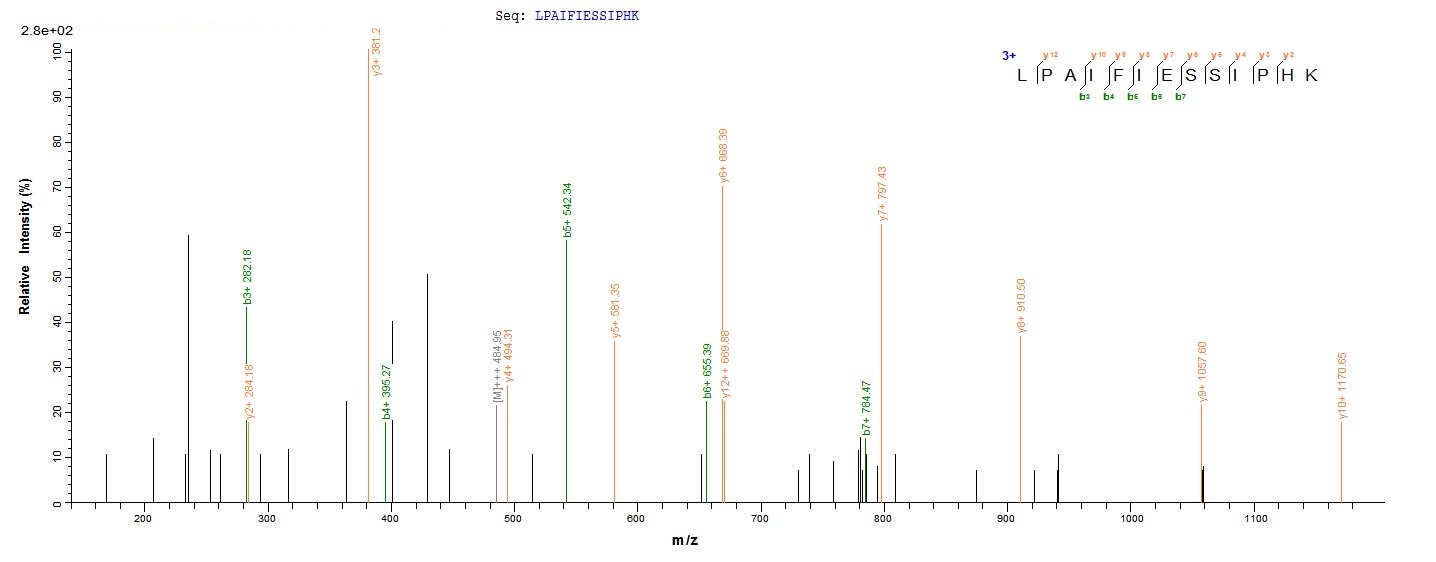Select the b4+ 395.27 peak label
Screen dimensions: 1436x562
[x=387, y=392]
